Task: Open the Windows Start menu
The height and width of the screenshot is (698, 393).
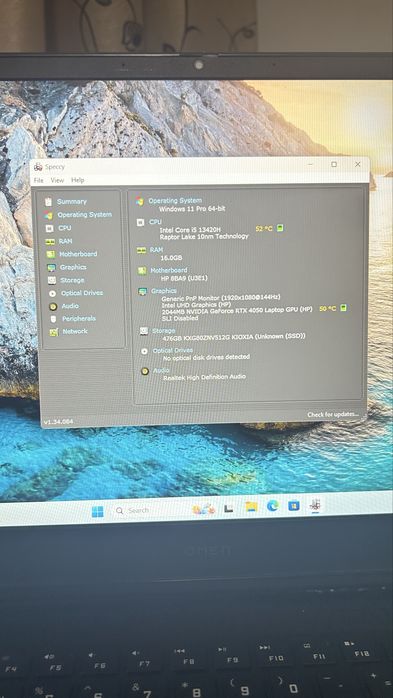Action: (x=97, y=511)
